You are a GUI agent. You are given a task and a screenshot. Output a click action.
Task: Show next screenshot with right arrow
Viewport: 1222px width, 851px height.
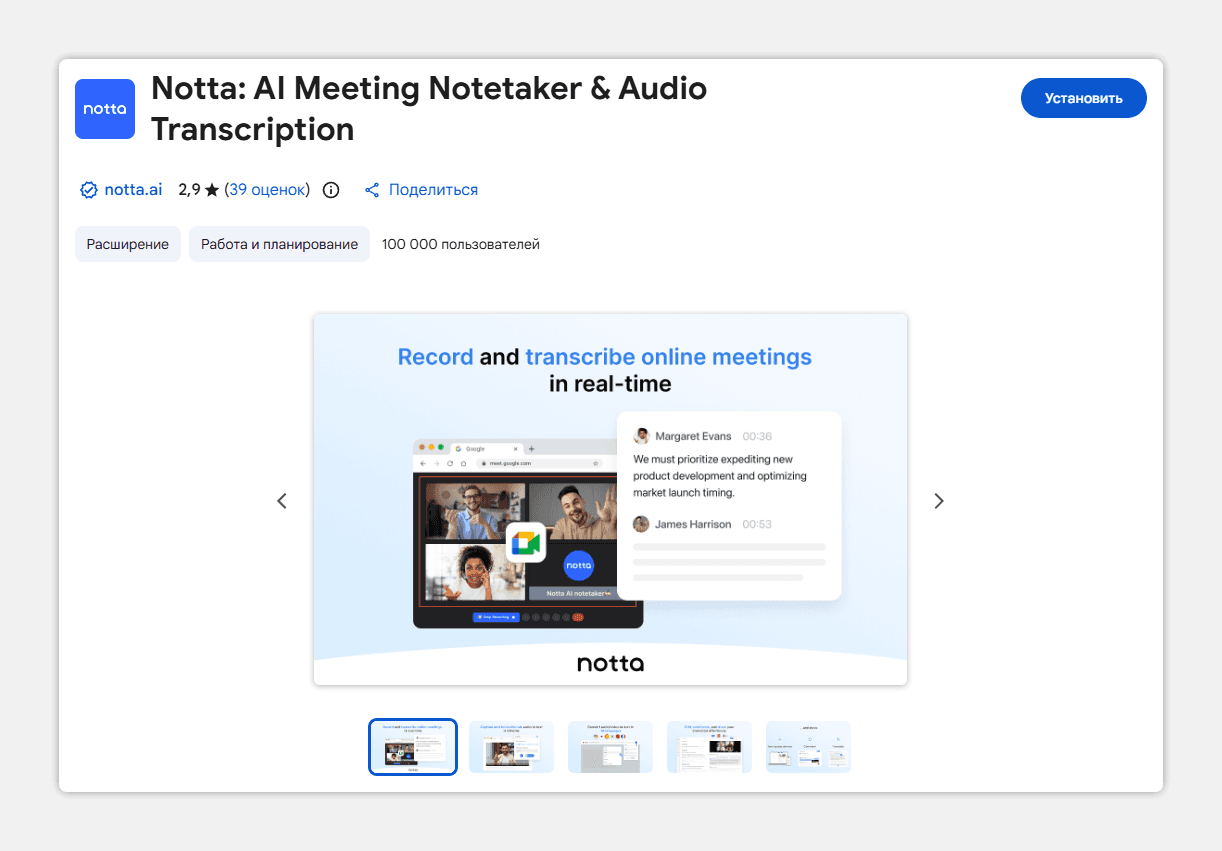[x=938, y=501]
